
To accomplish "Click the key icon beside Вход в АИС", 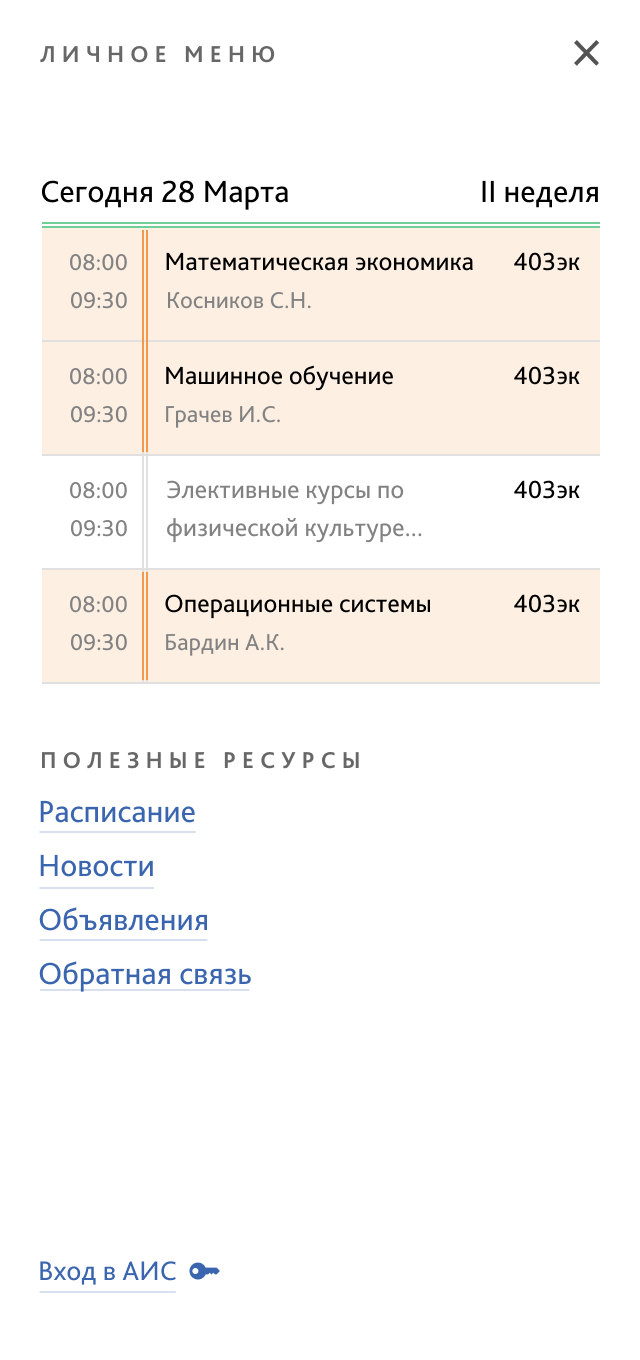I will click(x=204, y=1271).
